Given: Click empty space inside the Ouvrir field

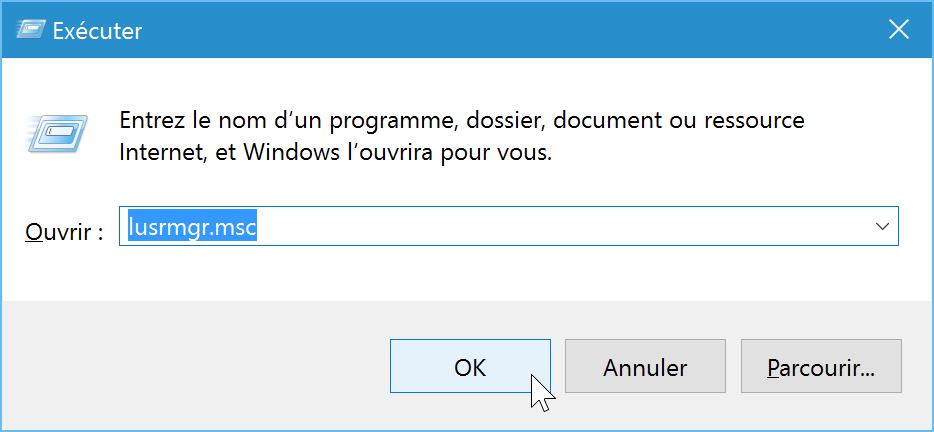Looking at the screenshot, I should (x=560, y=226).
